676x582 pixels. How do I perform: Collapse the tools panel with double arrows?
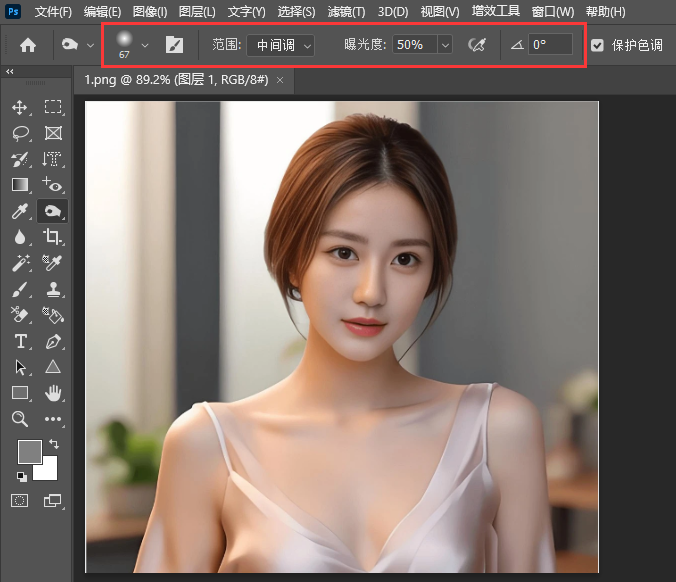tap(9, 72)
